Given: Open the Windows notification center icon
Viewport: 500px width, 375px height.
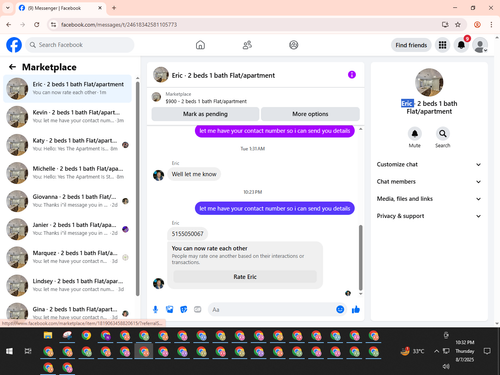Looking at the screenshot, I should point(487,351).
